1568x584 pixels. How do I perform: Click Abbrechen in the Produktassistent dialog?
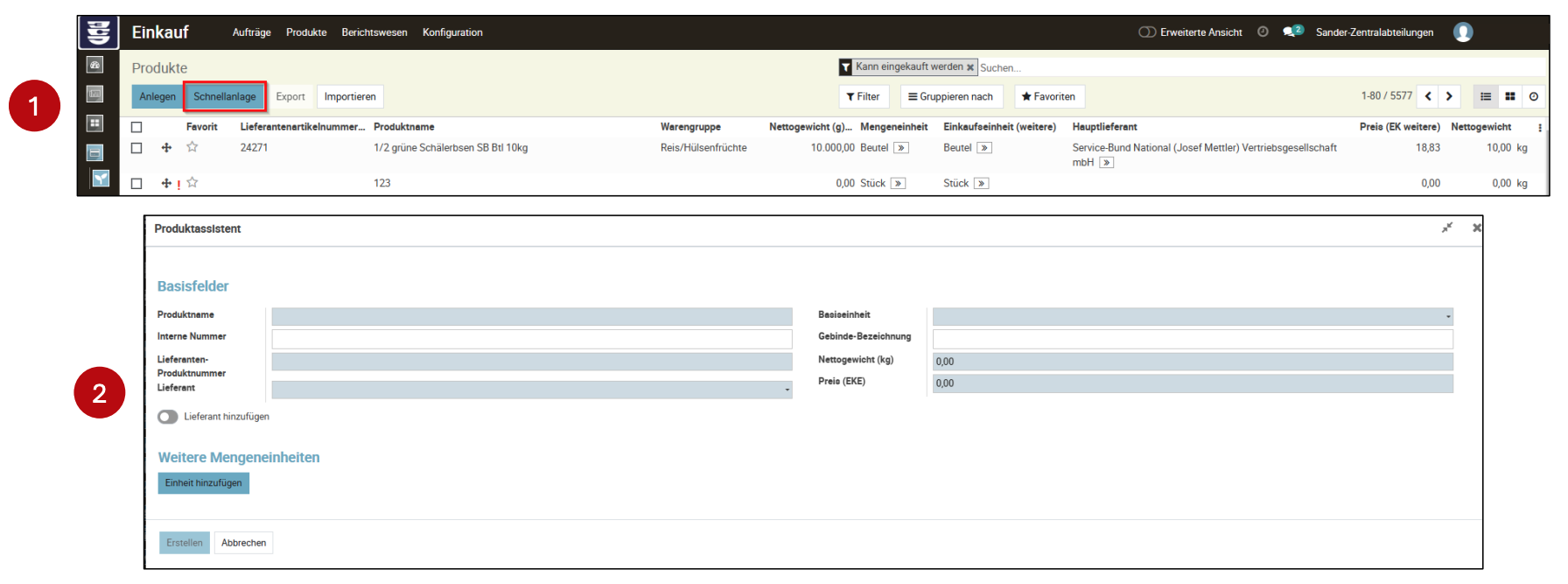pyautogui.click(x=243, y=543)
